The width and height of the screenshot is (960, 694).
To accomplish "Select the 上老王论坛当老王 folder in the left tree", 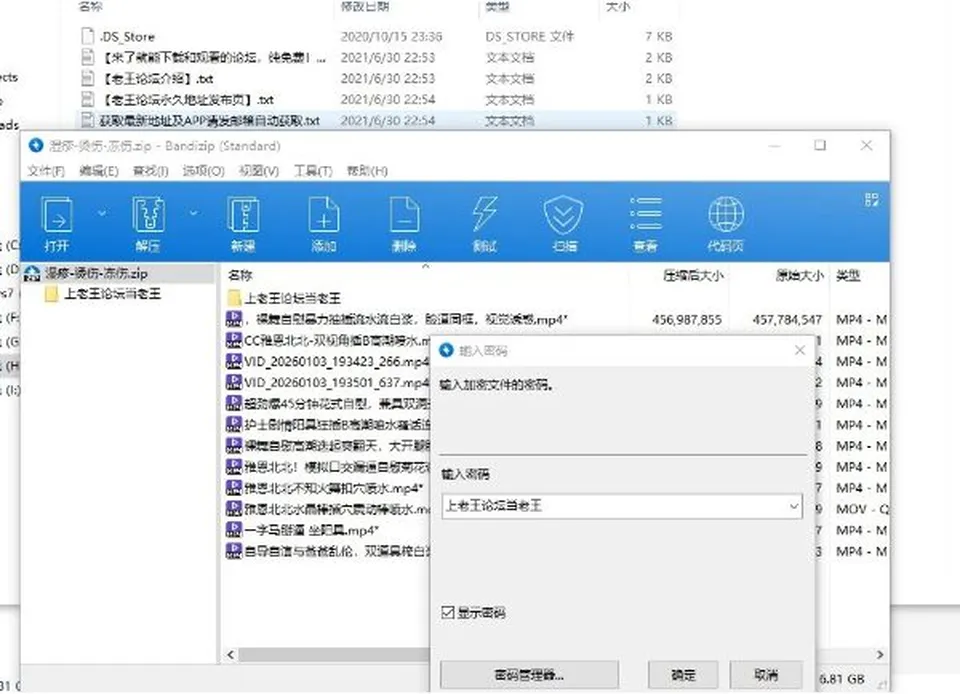I will coord(112,294).
